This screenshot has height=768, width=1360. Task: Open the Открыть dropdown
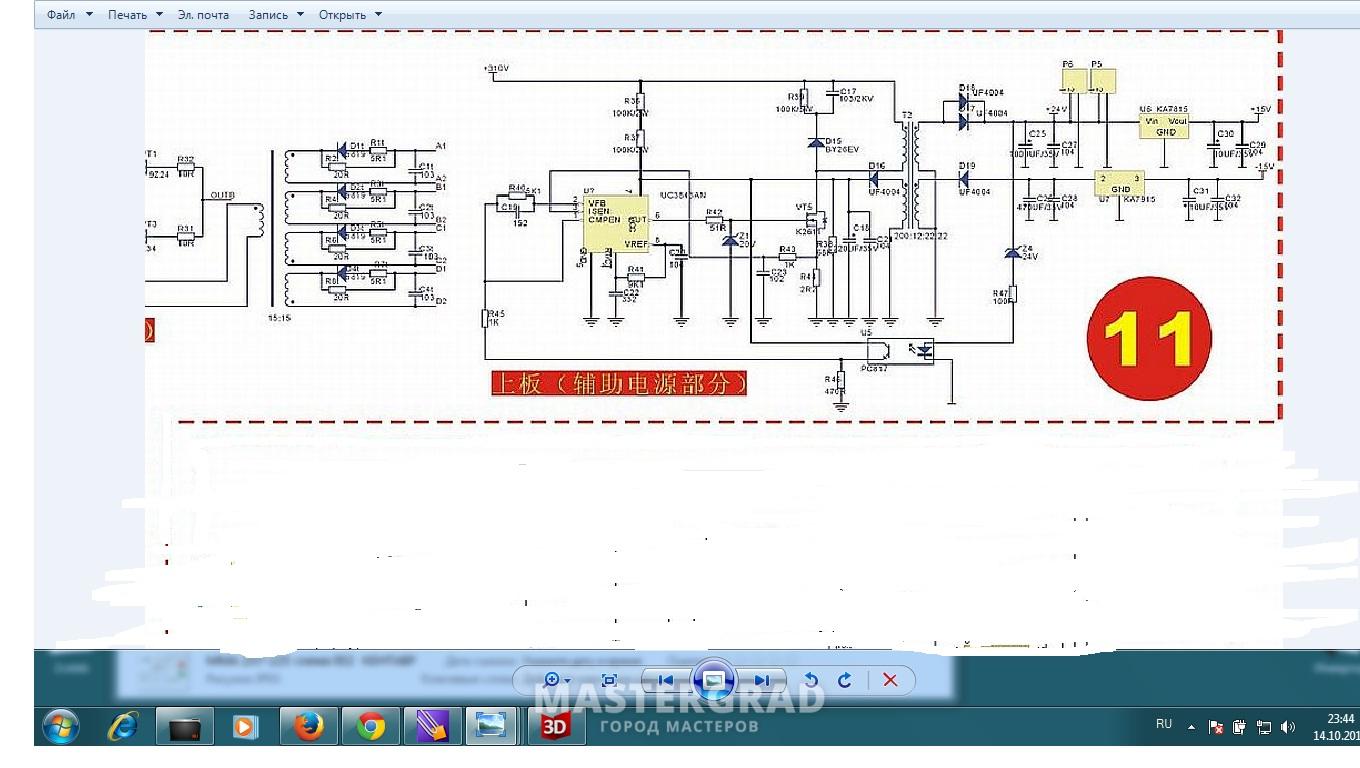click(350, 15)
